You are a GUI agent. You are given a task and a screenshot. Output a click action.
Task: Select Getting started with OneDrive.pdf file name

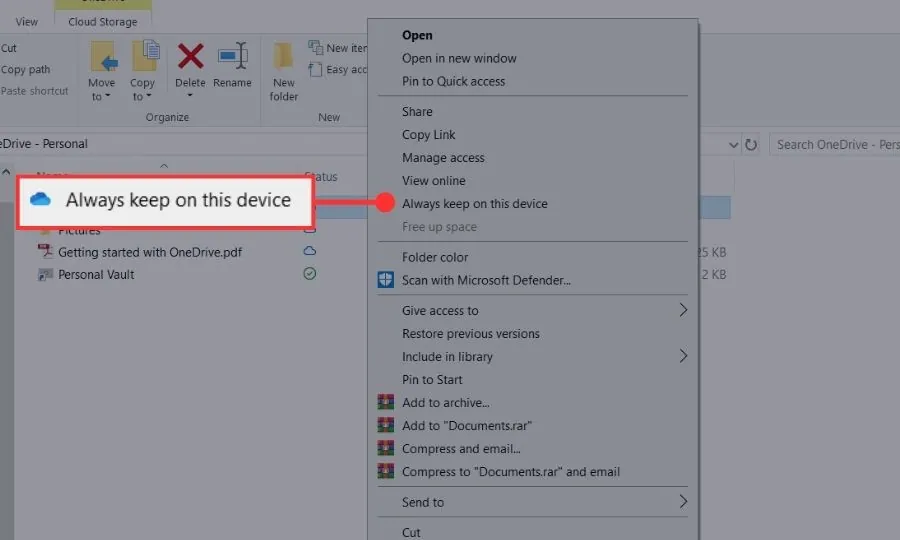150,252
